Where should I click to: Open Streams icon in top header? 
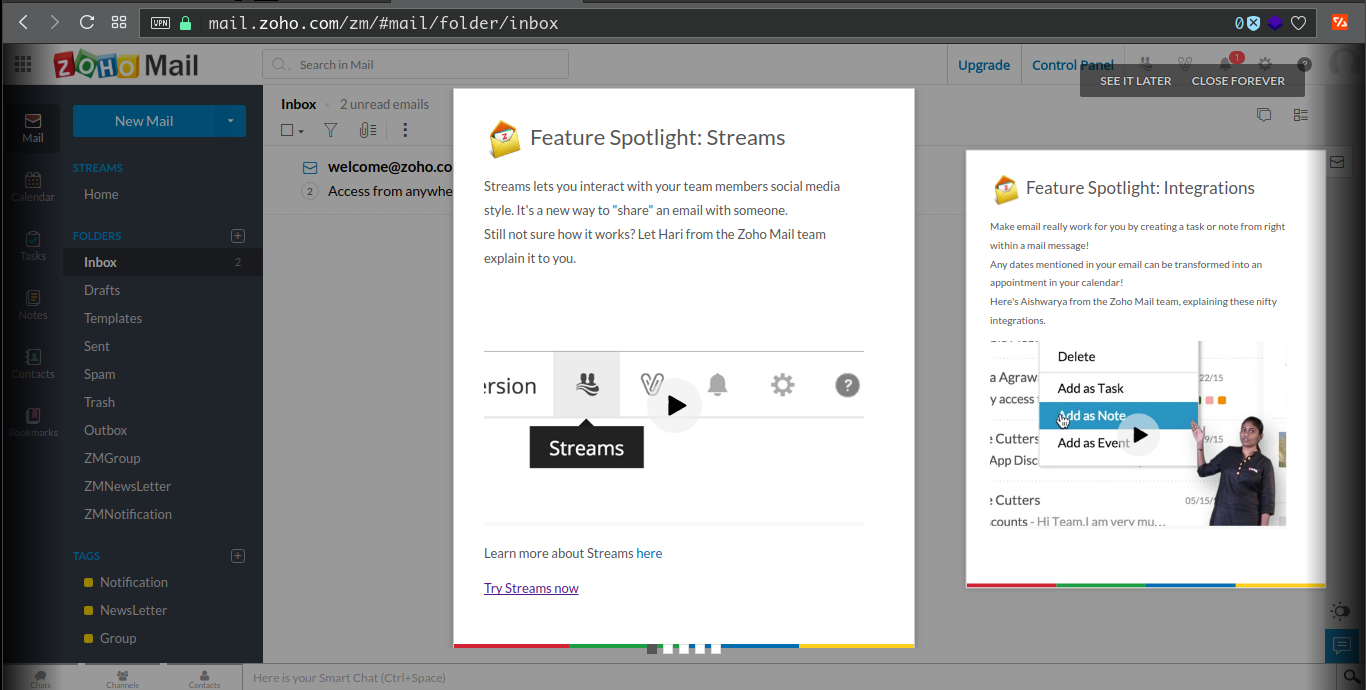coord(1146,64)
